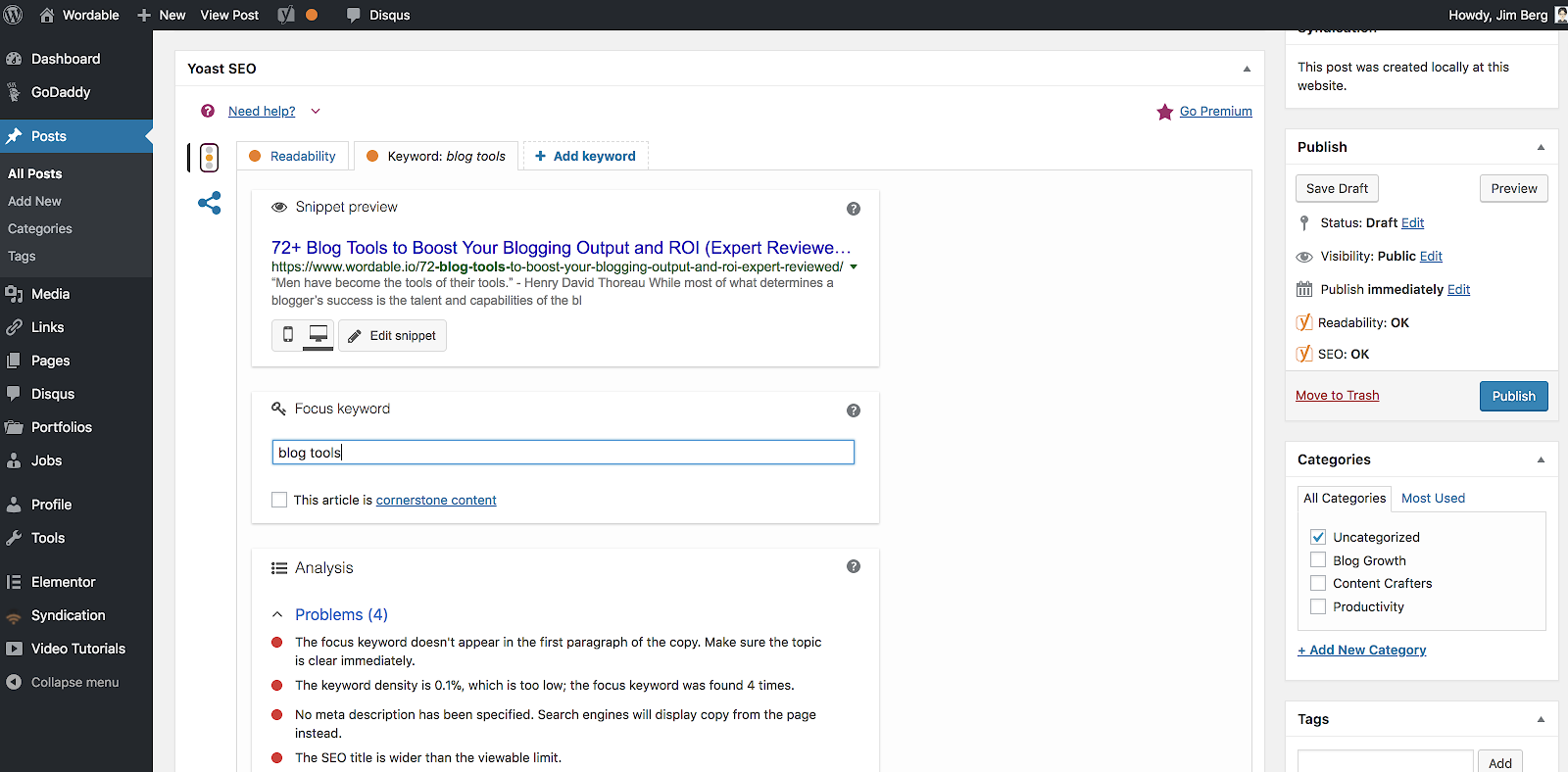Click the Go Premium star icon
1568x772 pixels.
1165,112
